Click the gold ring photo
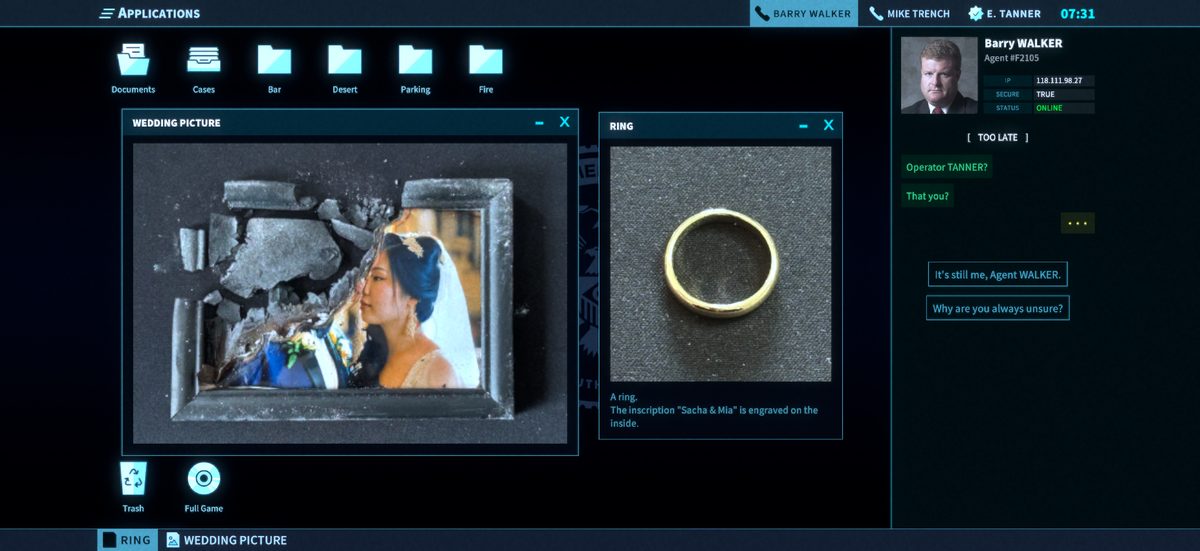 (x=720, y=264)
